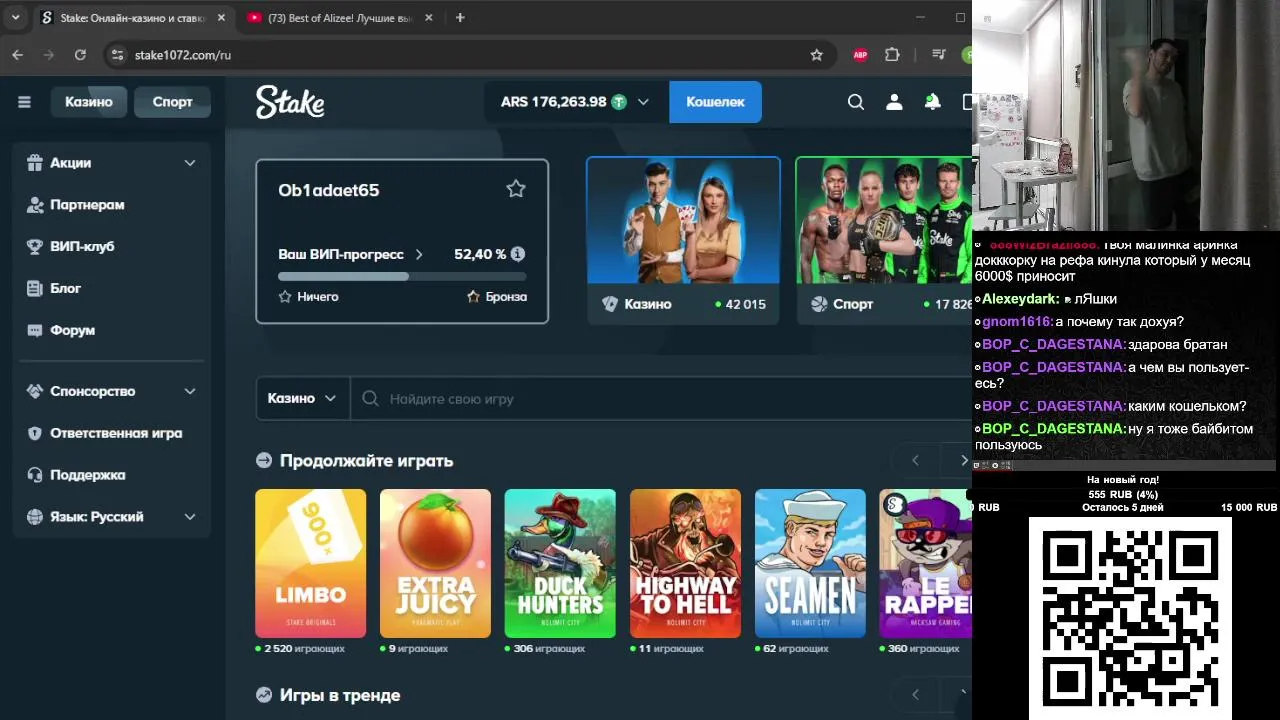Next arrow in Продолжайте играть carousel
This screenshot has height=720, width=1280.
point(962,460)
